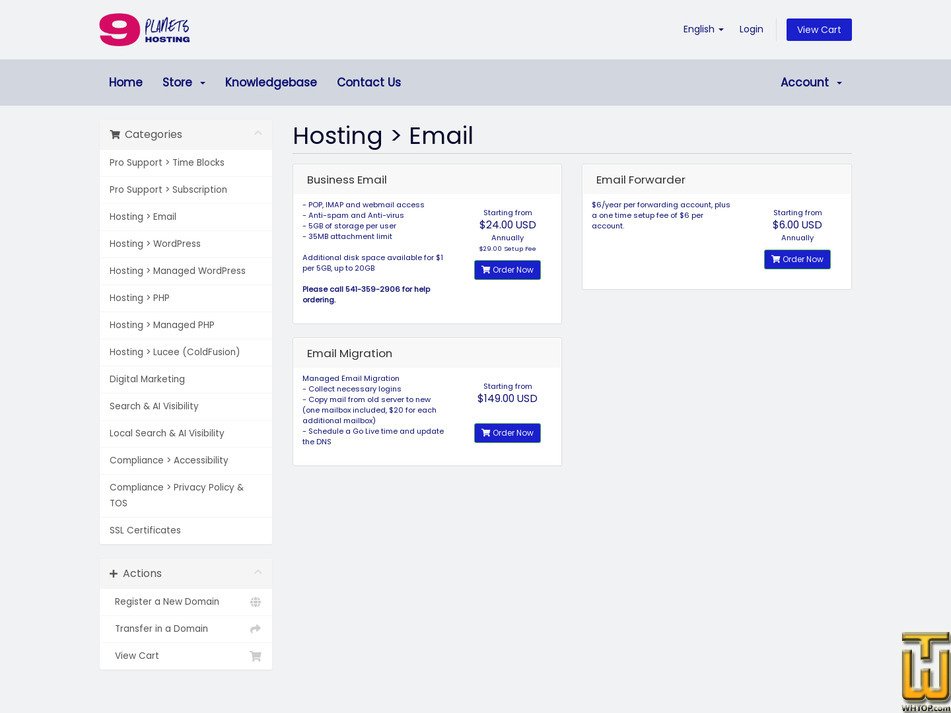Click the View Cart button in header
This screenshot has height=713, width=951.
pyautogui.click(x=819, y=30)
